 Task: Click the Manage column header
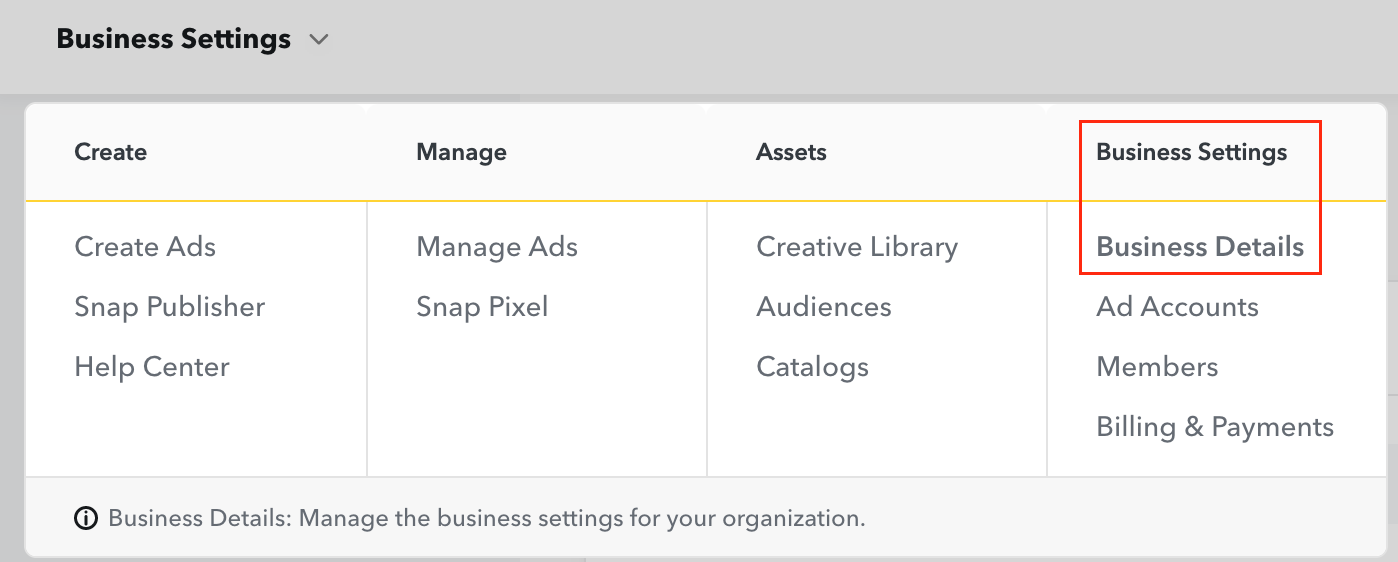click(x=461, y=152)
